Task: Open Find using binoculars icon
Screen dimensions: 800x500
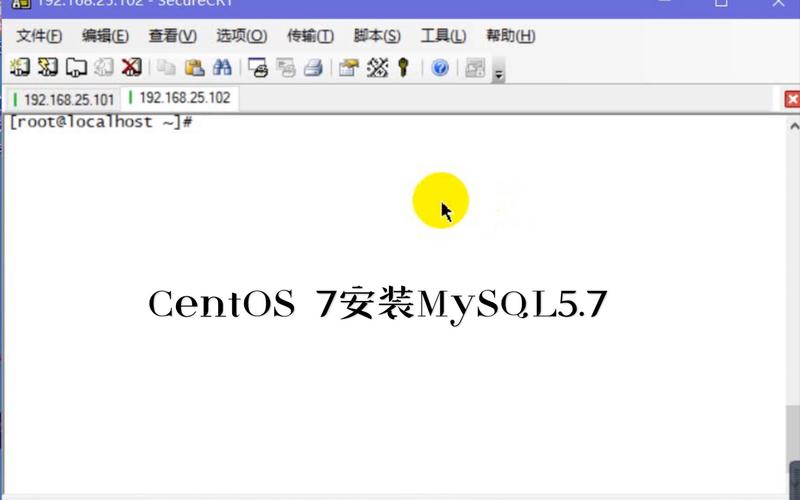Action: pos(222,67)
